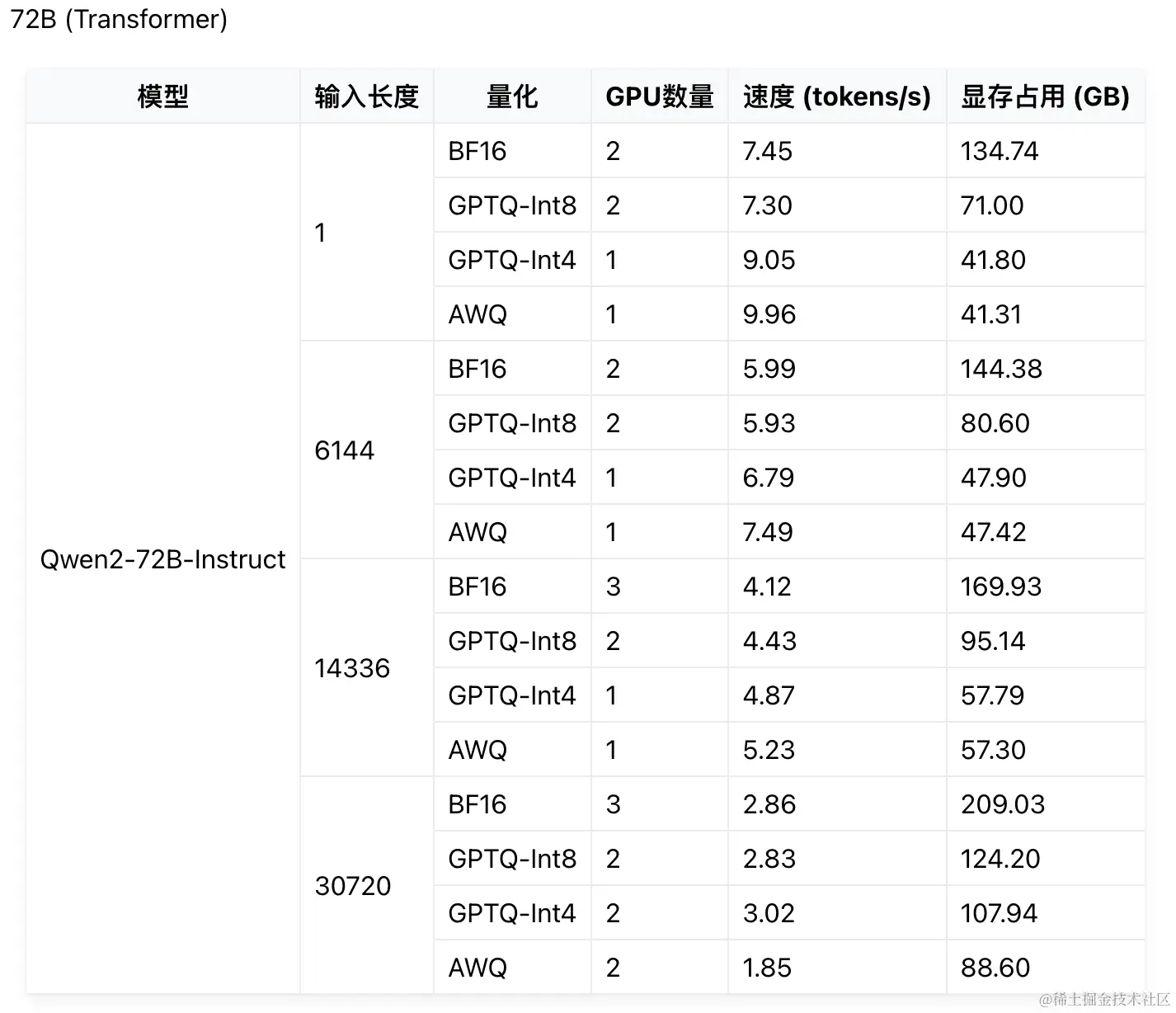Click the 'Qwen2-72B-Instruct' model cell
This screenshot has width=1176, height=1013.
[163, 559]
